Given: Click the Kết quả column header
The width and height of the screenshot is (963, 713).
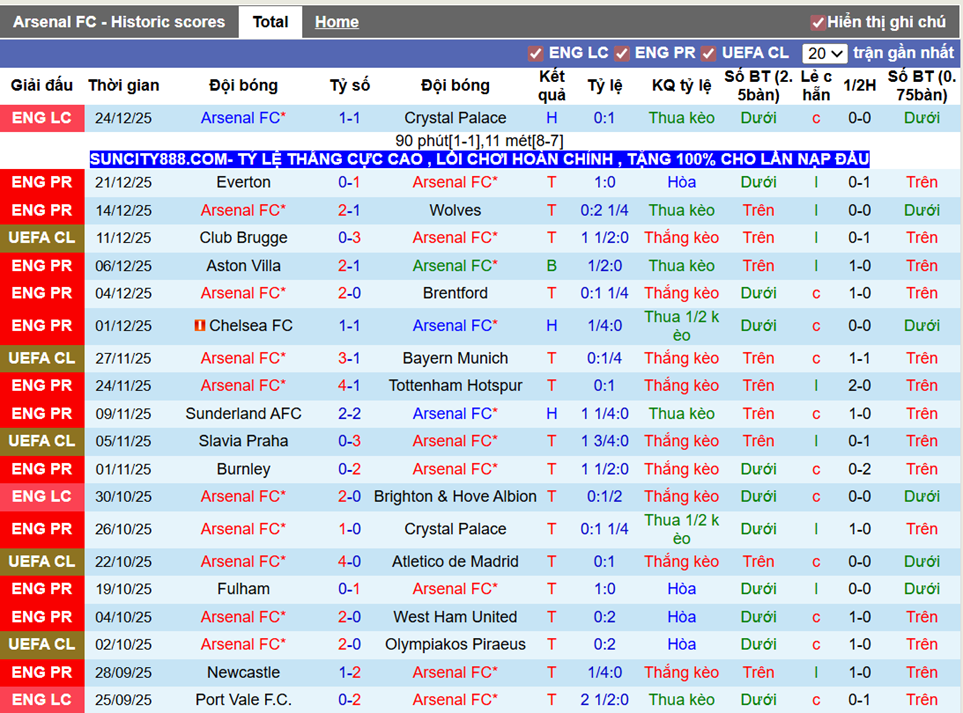Looking at the screenshot, I should [x=552, y=85].
